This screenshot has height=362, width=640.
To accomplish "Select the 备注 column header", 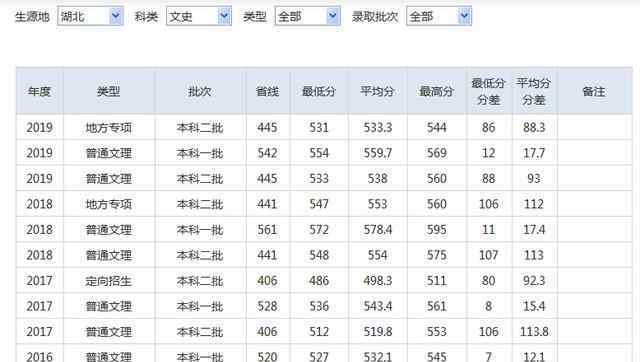I will (x=594, y=91).
